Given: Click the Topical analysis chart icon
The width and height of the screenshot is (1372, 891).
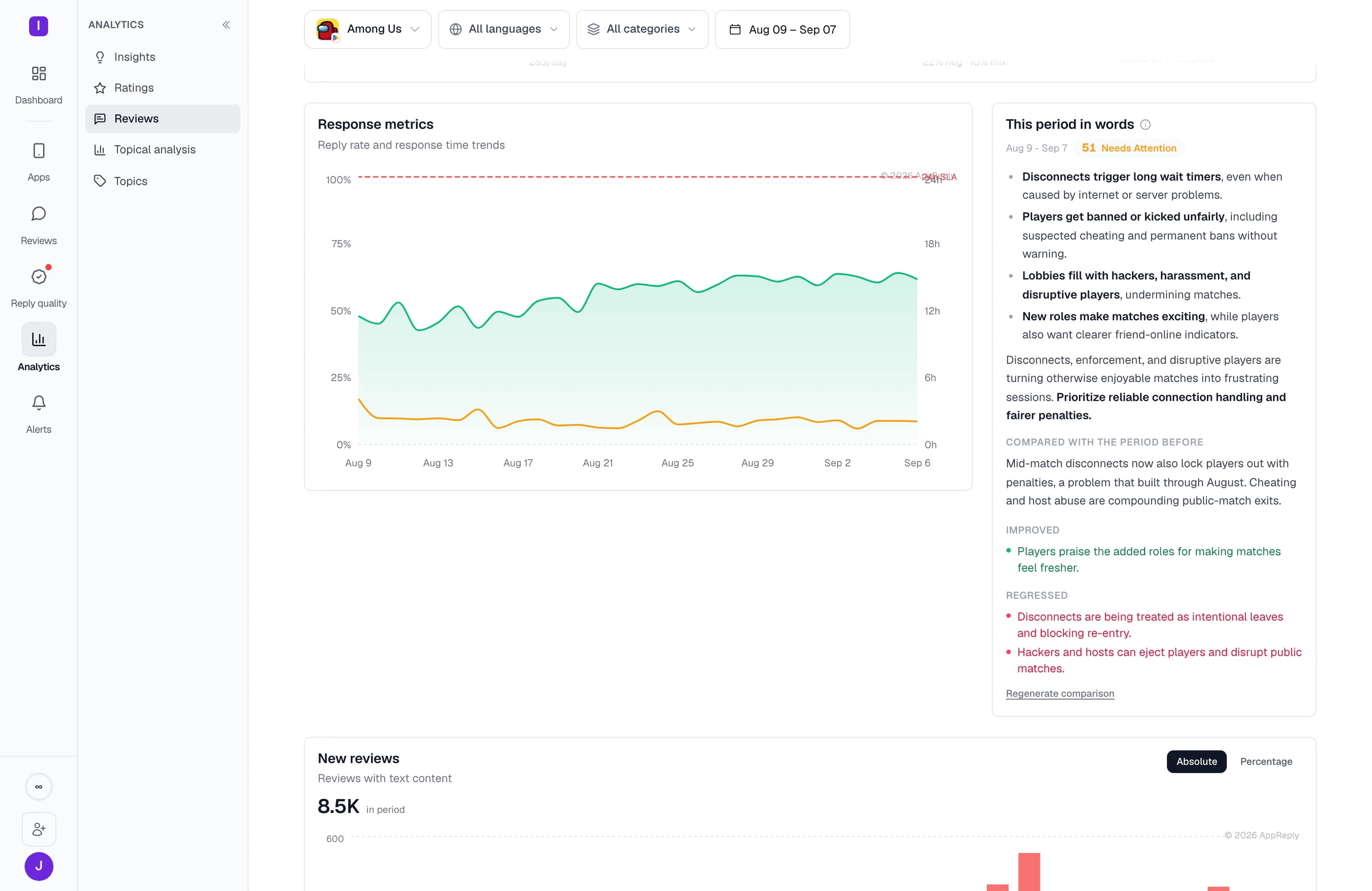Looking at the screenshot, I should (100, 150).
